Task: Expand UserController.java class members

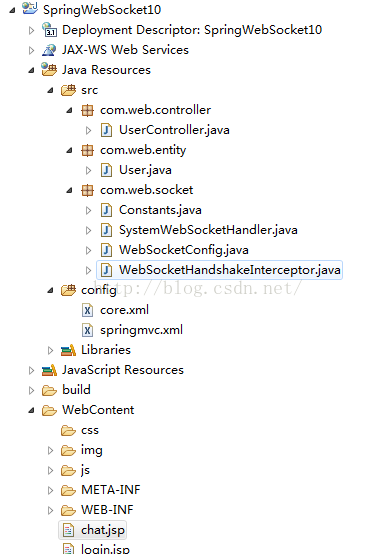Action: tap(89, 131)
